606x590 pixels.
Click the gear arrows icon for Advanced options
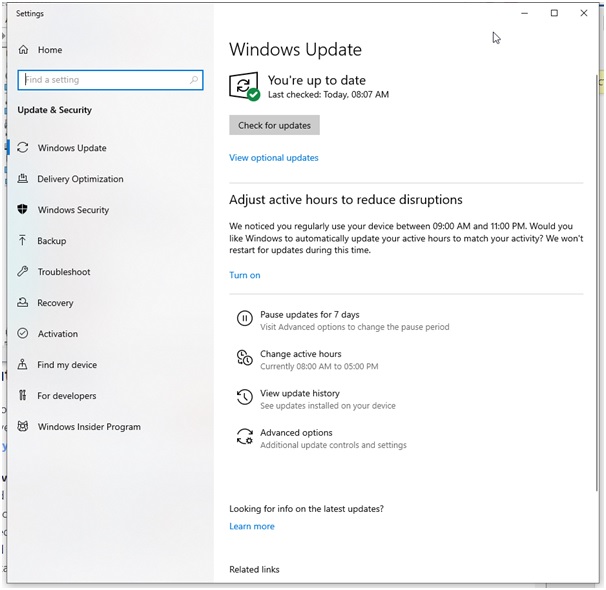(x=245, y=437)
